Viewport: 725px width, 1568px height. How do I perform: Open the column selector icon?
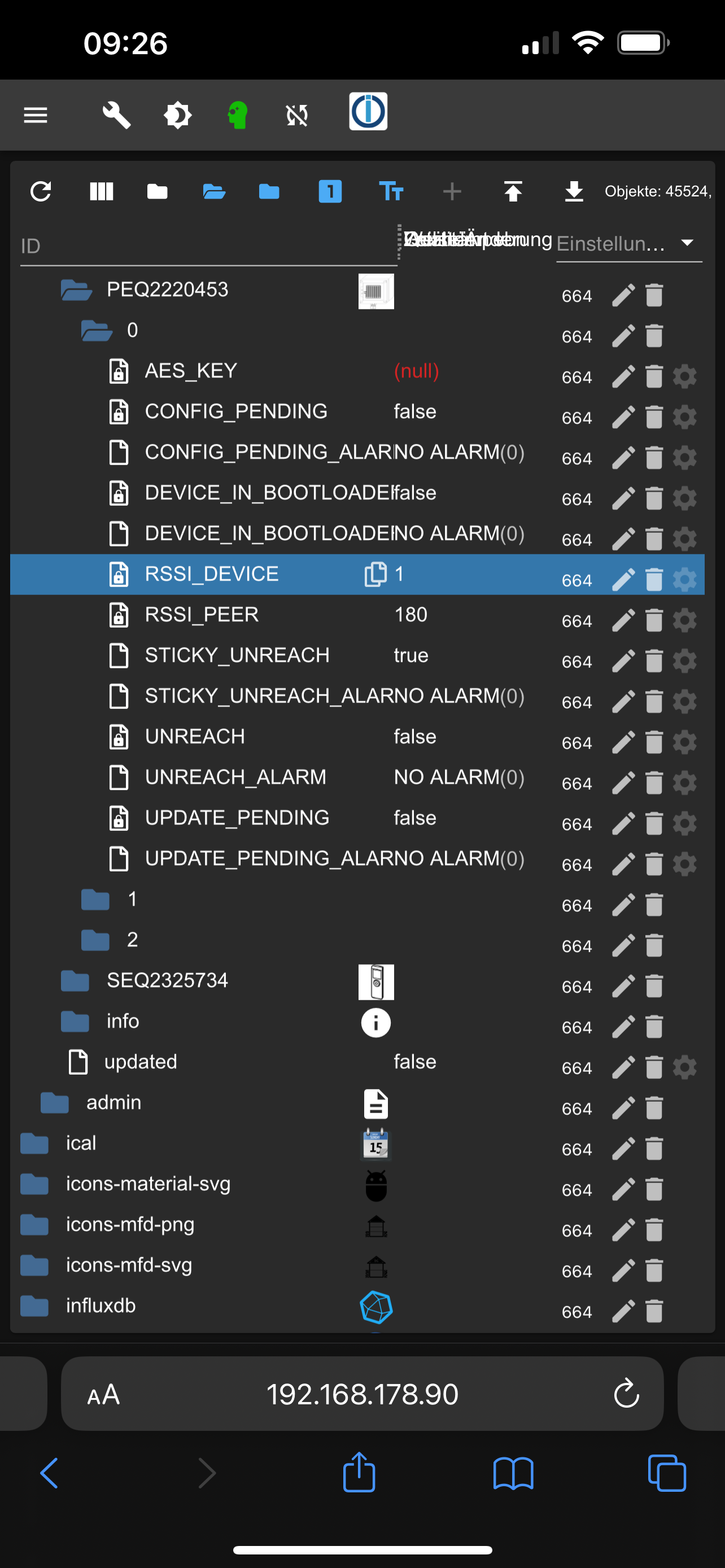[101, 192]
